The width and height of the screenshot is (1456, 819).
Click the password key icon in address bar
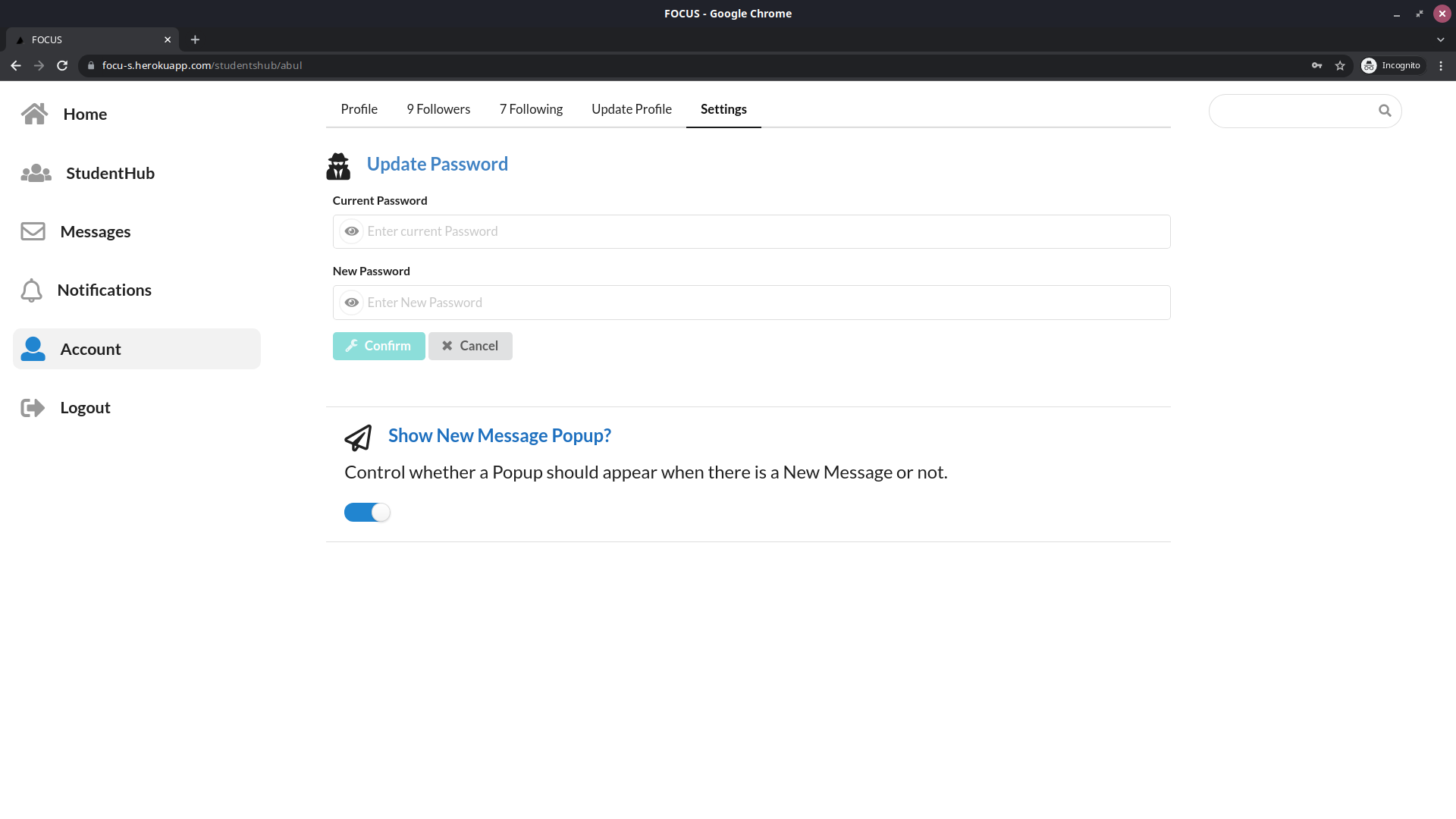1317,66
